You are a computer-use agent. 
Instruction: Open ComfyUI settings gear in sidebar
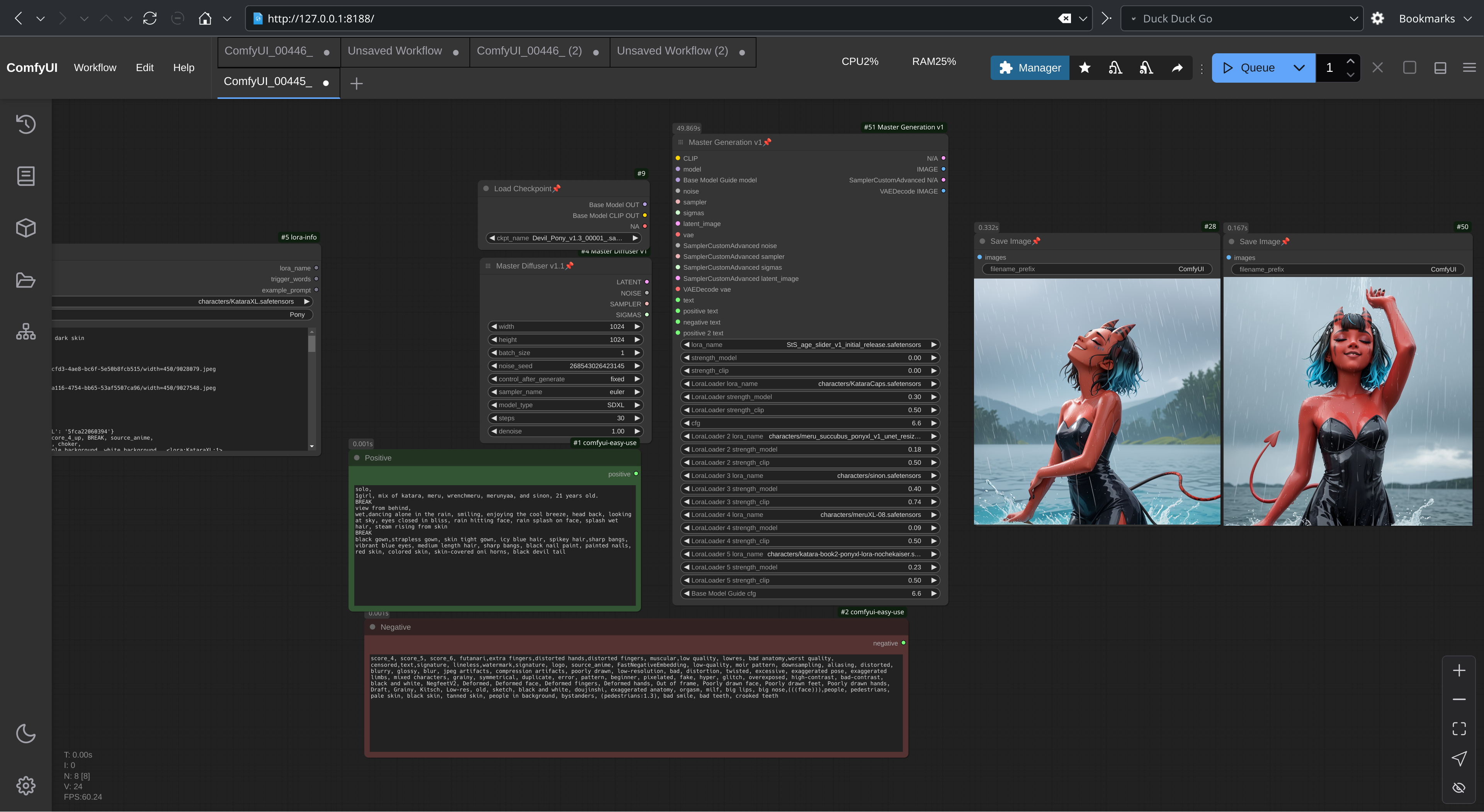tap(25, 785)
